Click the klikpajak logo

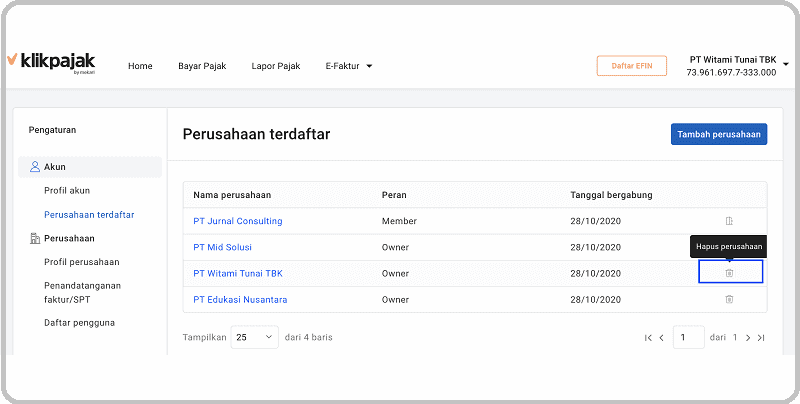[x=51, y=63]
